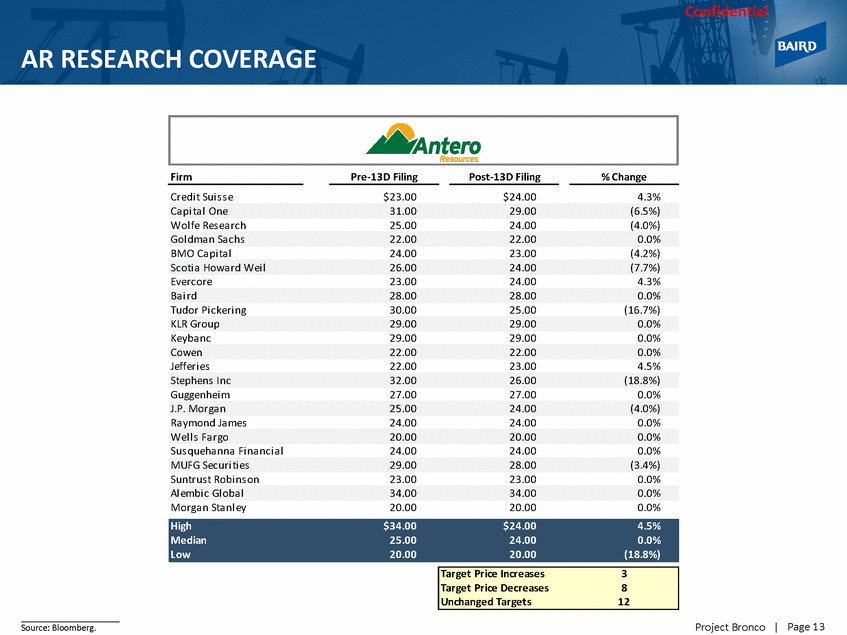Click the Unchanged Targets label
The height and width of the screenshot is (635, 847).
[486, 602]
